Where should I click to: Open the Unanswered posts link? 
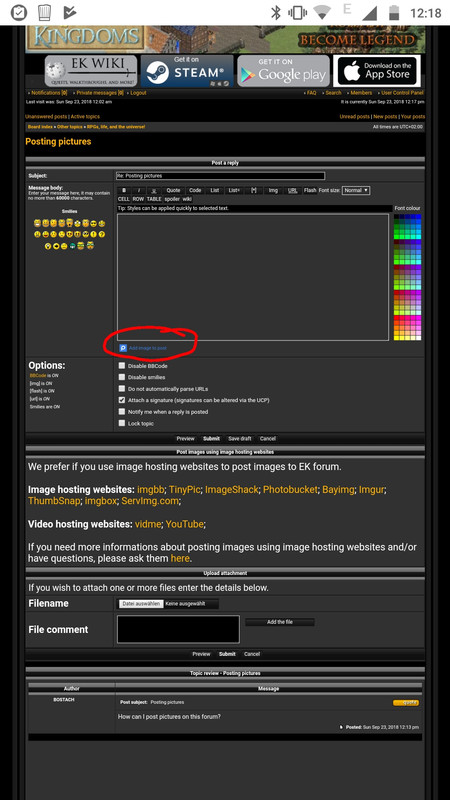46,116
